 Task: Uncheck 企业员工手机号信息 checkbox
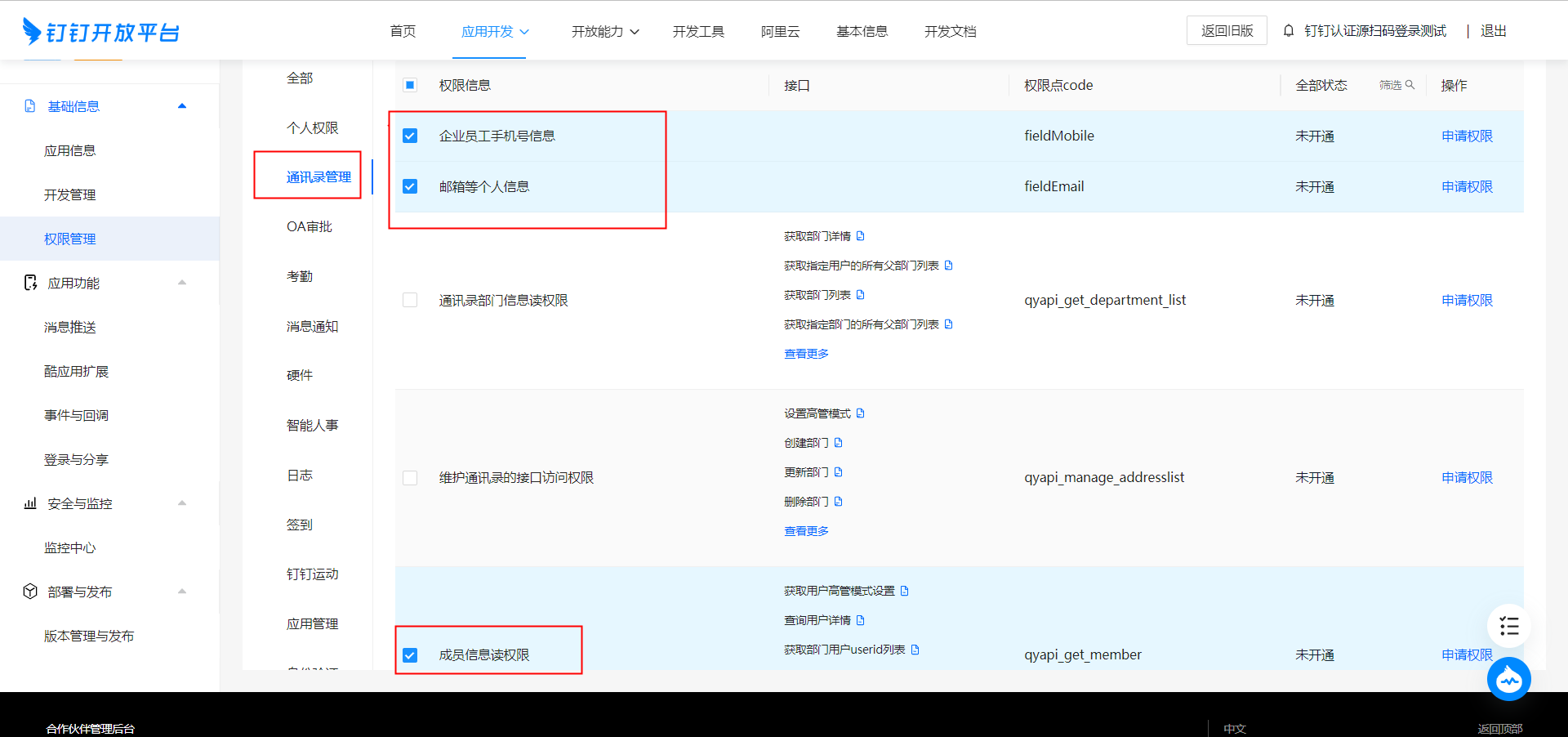tap(410, 136)
